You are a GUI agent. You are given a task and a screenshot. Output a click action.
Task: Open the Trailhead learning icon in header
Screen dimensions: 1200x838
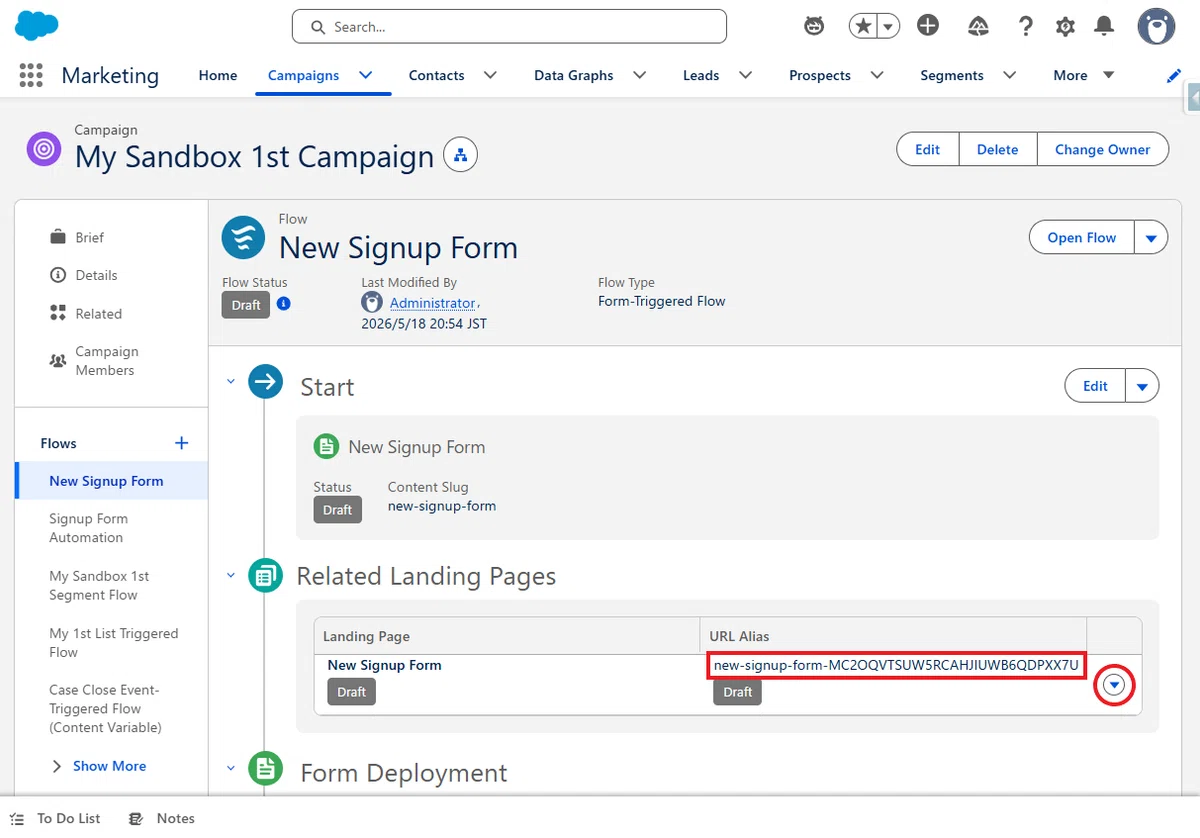pos(978,26)
